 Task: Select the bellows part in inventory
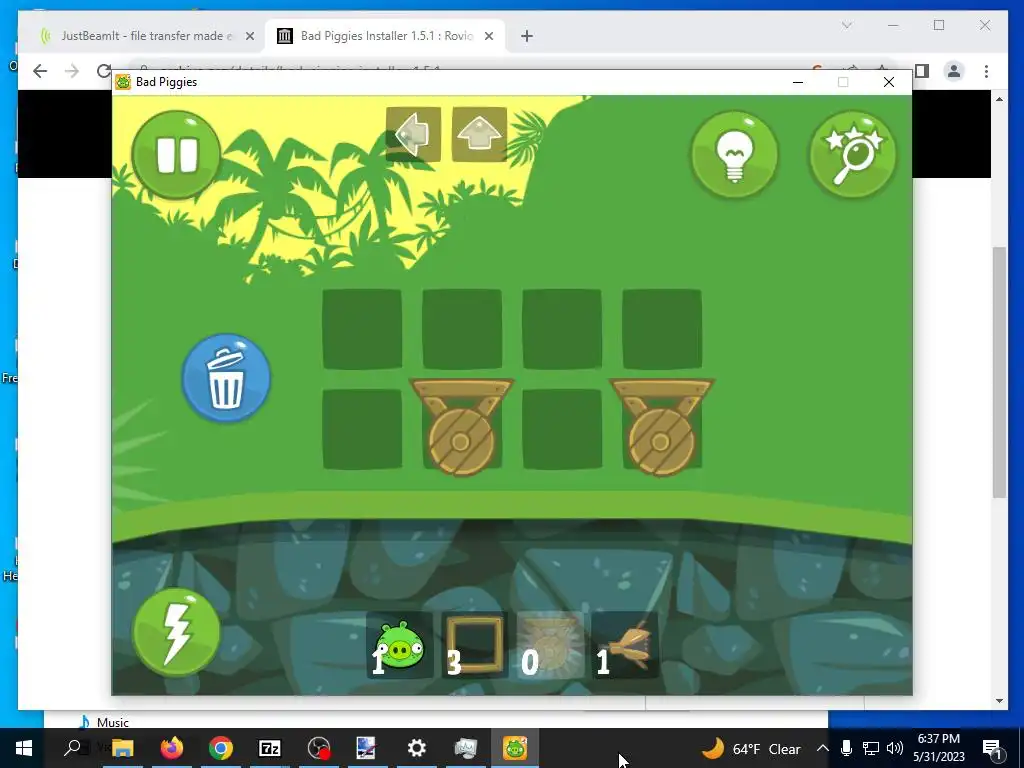625,645
